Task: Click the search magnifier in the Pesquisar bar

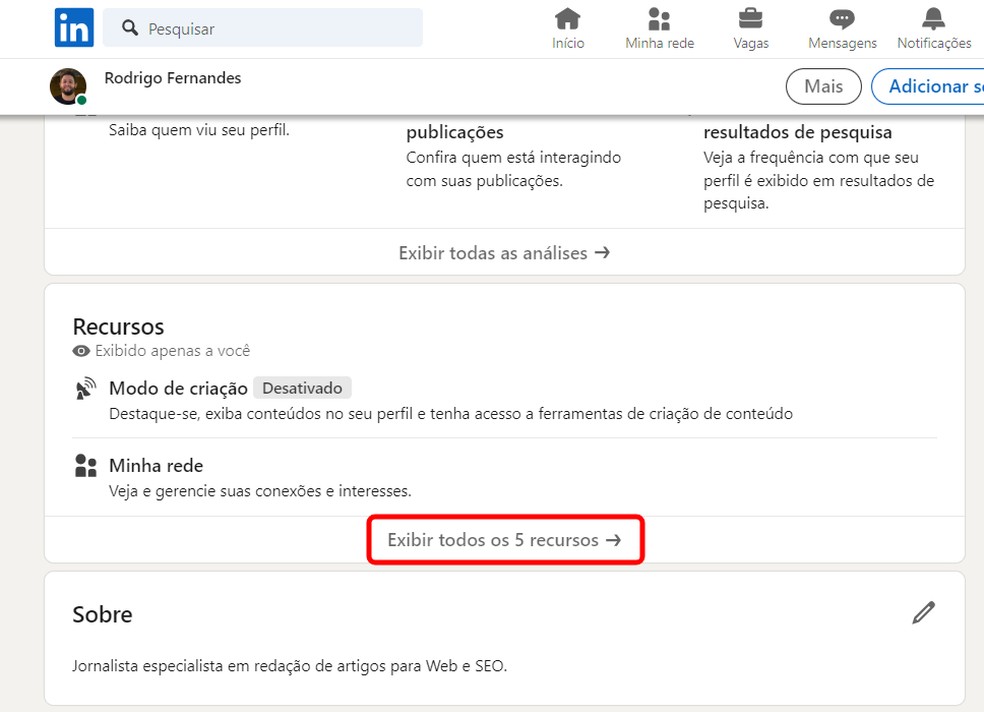Action: (130, 28)
